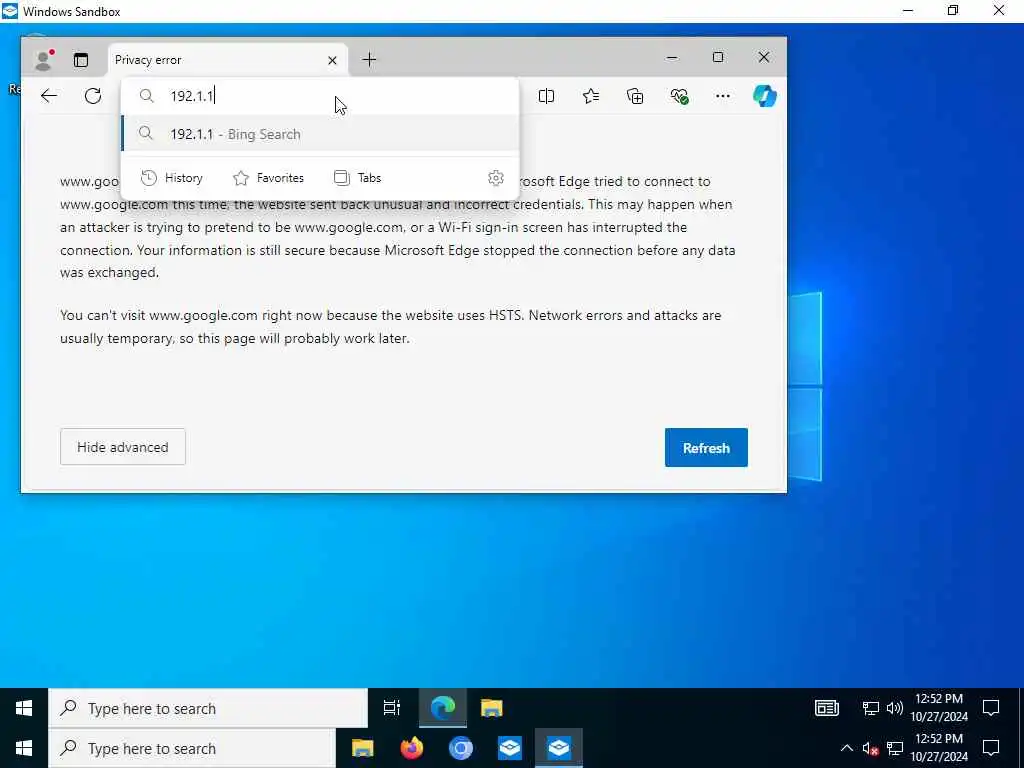1024x768 pixels.
Task: Open network icon in lower tray
Action: 895,748
